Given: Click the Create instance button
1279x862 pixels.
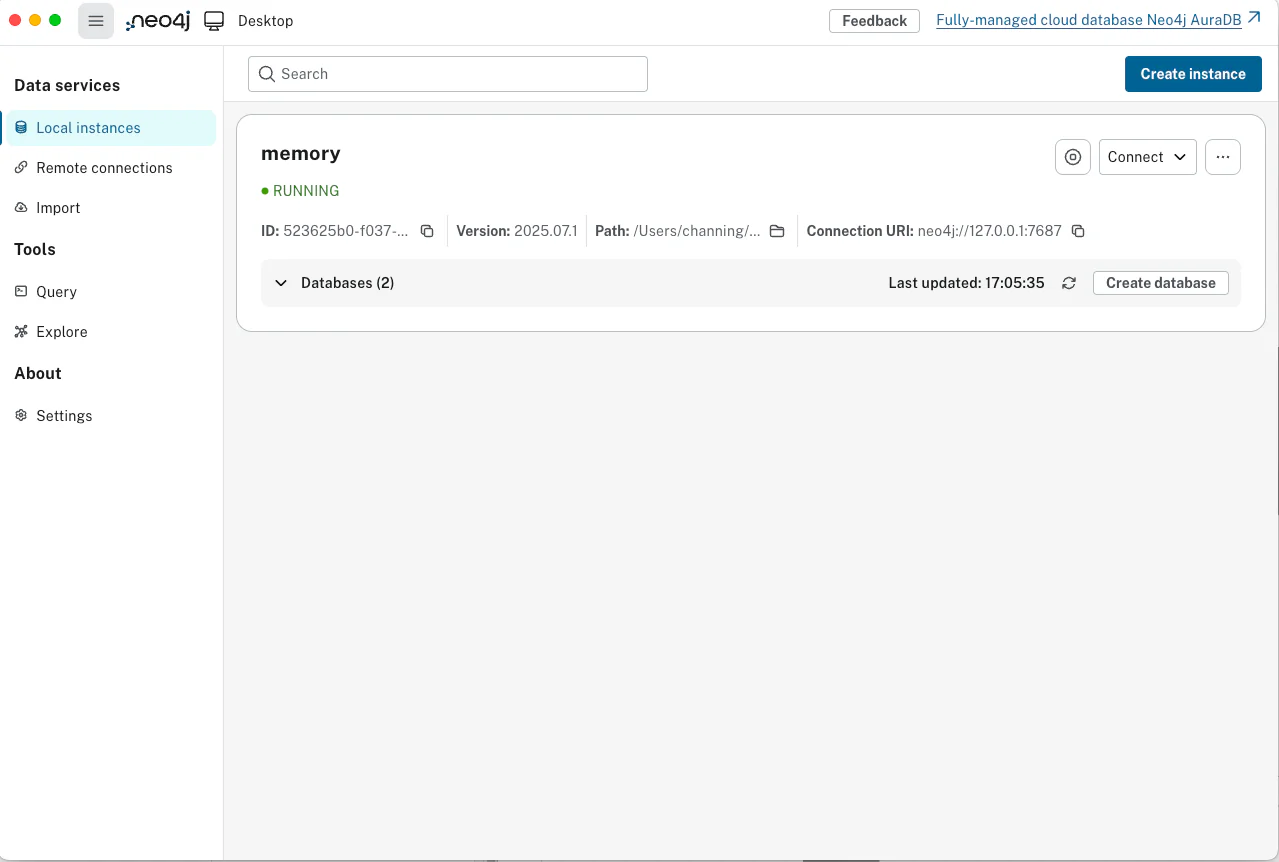Looking at the screenshot, I should coord(1193,74).
